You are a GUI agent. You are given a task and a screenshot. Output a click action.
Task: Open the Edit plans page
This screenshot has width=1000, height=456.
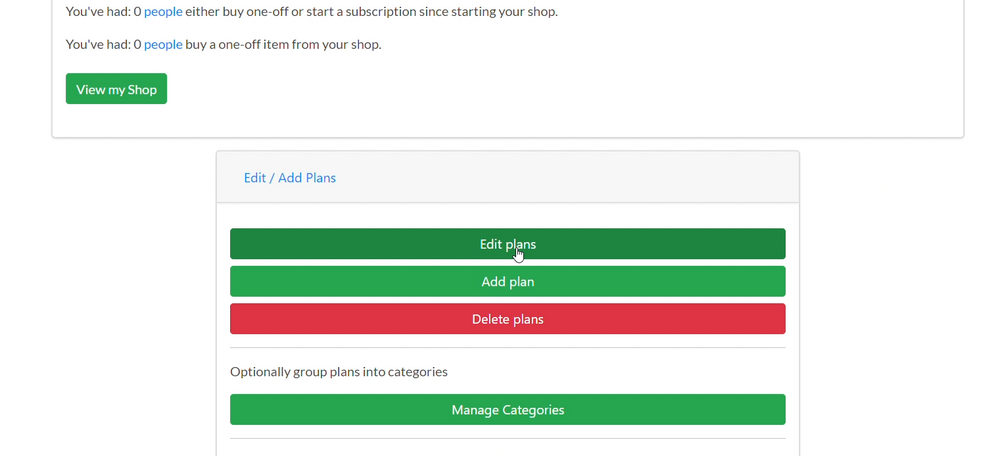click(x=508, y=244)
